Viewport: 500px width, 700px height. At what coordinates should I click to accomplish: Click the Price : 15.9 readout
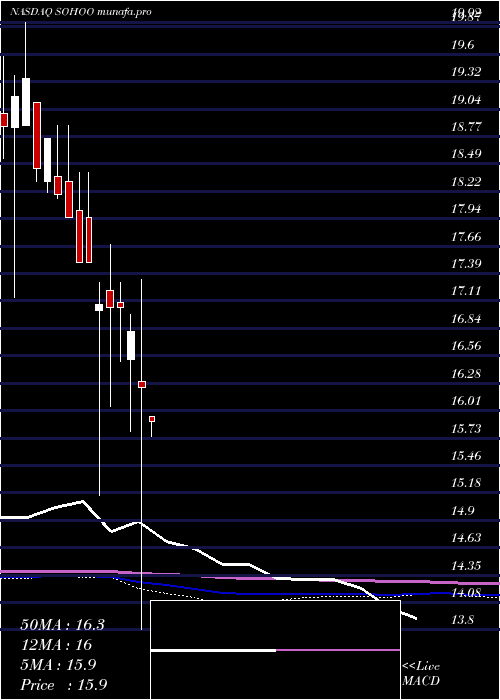point(64,685)
